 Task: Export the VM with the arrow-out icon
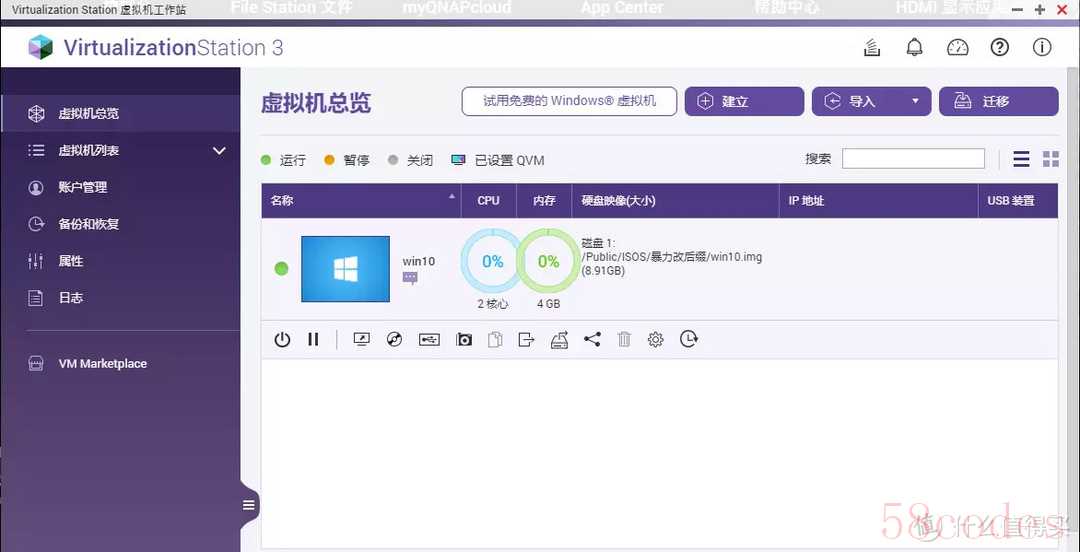(x=526, y=339)
